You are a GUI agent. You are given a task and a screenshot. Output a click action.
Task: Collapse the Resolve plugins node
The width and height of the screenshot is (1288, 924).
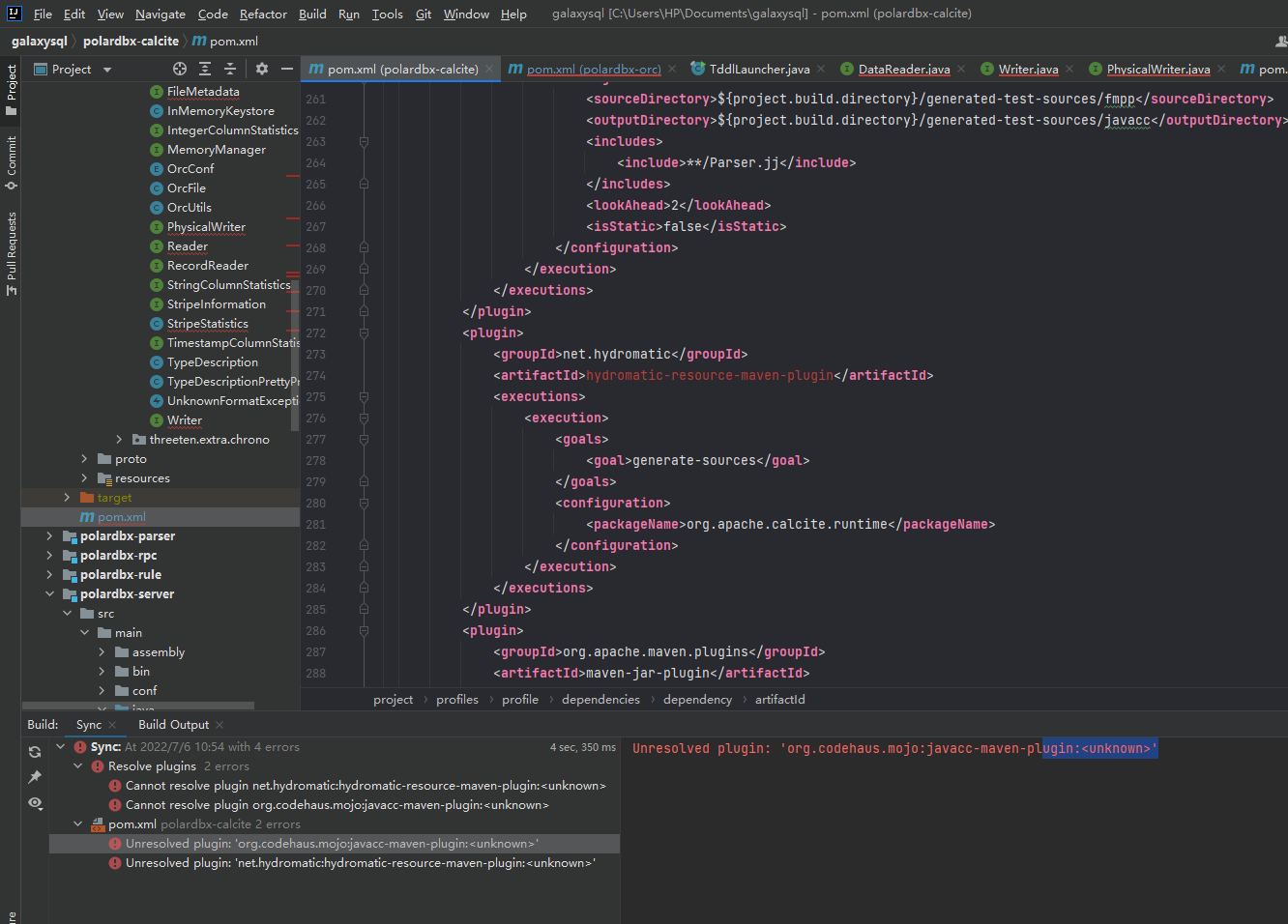[x=78, y=766]
